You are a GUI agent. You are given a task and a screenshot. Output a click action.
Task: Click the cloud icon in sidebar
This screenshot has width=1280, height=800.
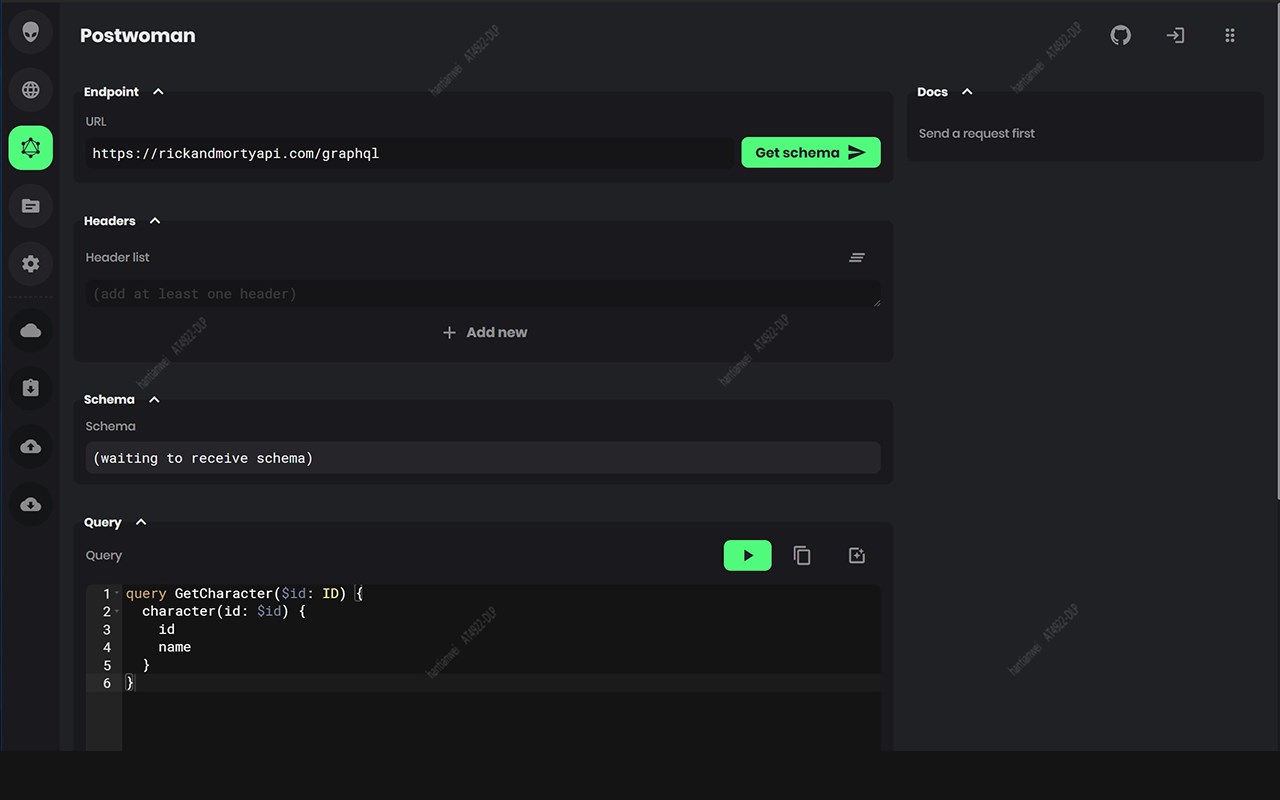coord(31,330)
